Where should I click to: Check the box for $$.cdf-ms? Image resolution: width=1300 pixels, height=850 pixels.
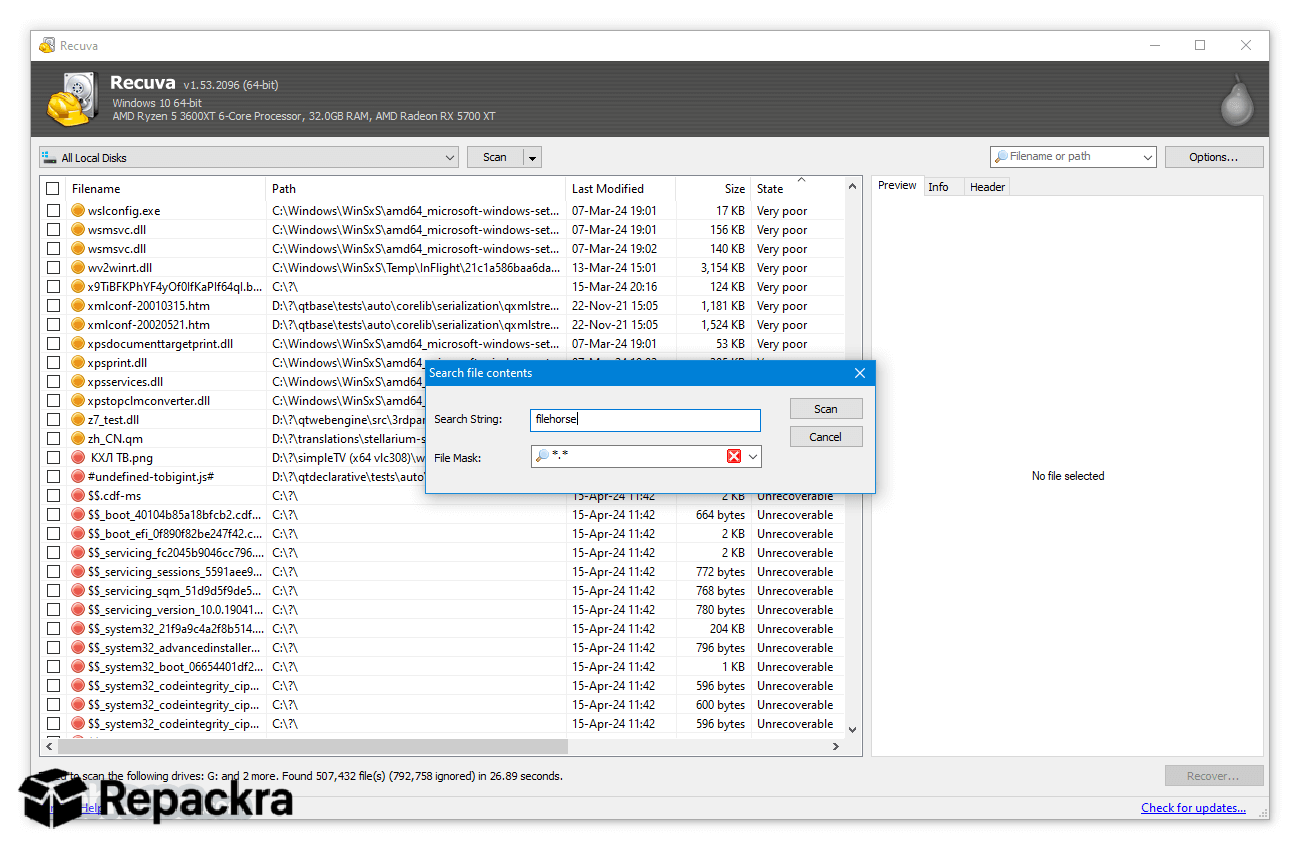coord(53,496)
